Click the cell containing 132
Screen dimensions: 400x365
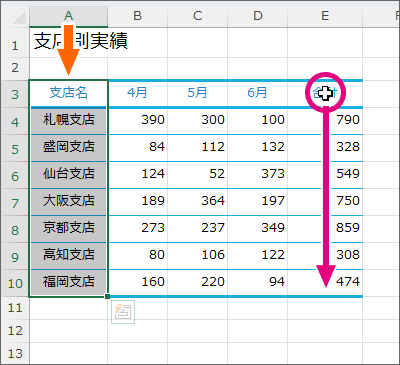click(258, 148)
